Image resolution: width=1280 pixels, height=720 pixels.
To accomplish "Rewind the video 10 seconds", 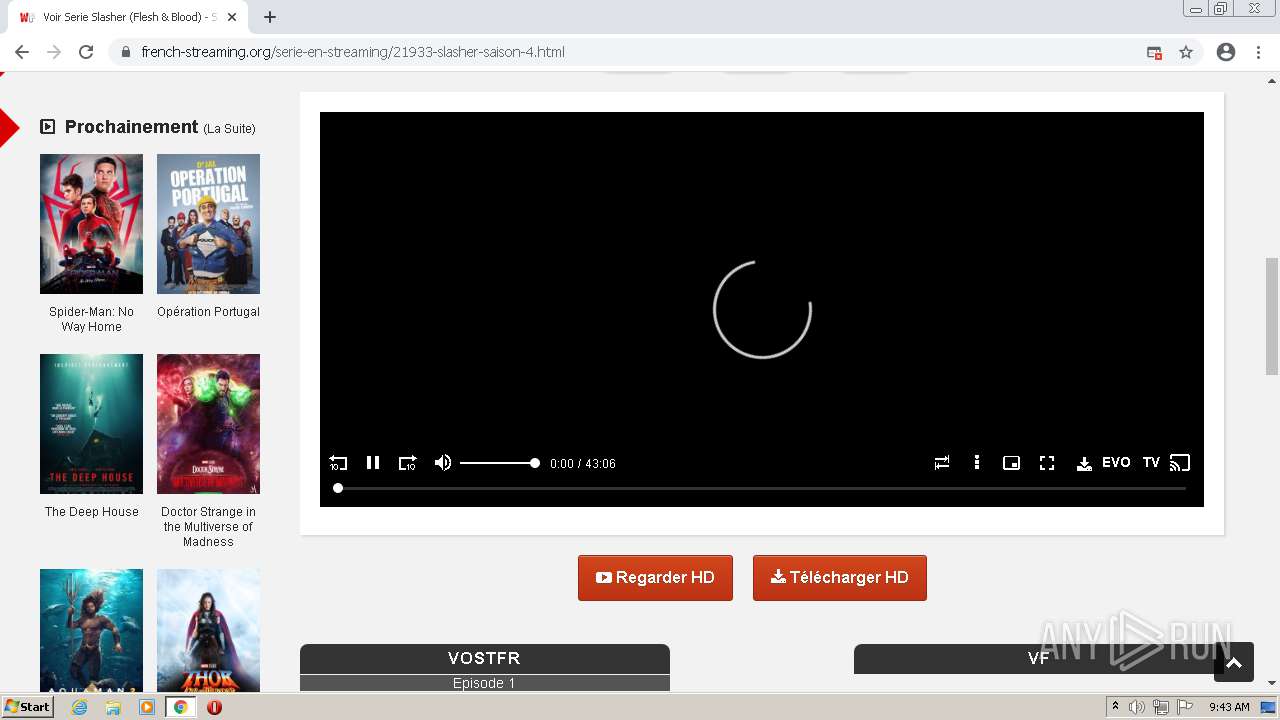I will pos(338,463).
